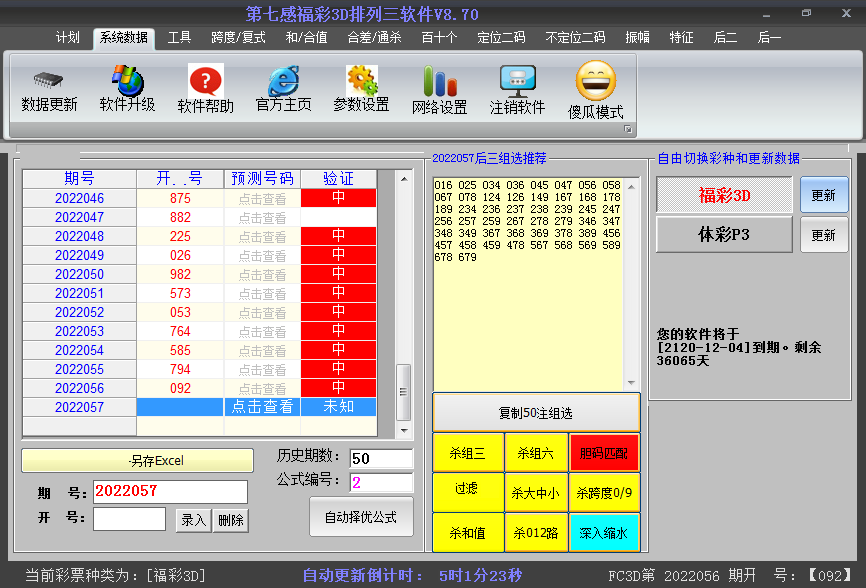Screen dimensions: 866x588
Task: Click 点击查看 in row 2022053
Action: [262, 331]
